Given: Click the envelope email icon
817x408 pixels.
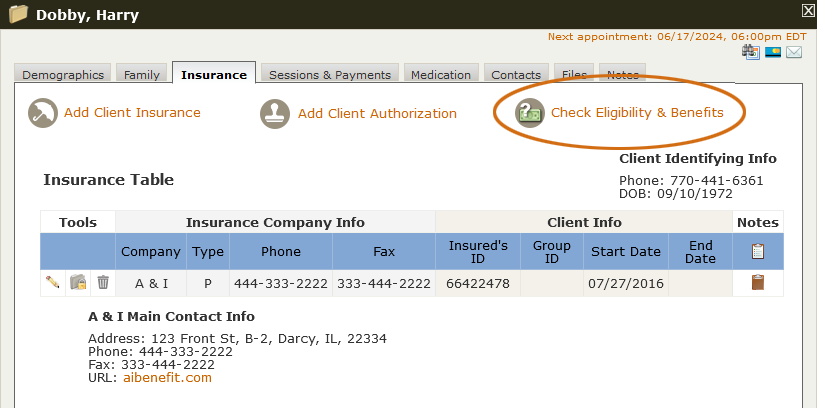Looking at the screenshot, I should coord(794,52).
